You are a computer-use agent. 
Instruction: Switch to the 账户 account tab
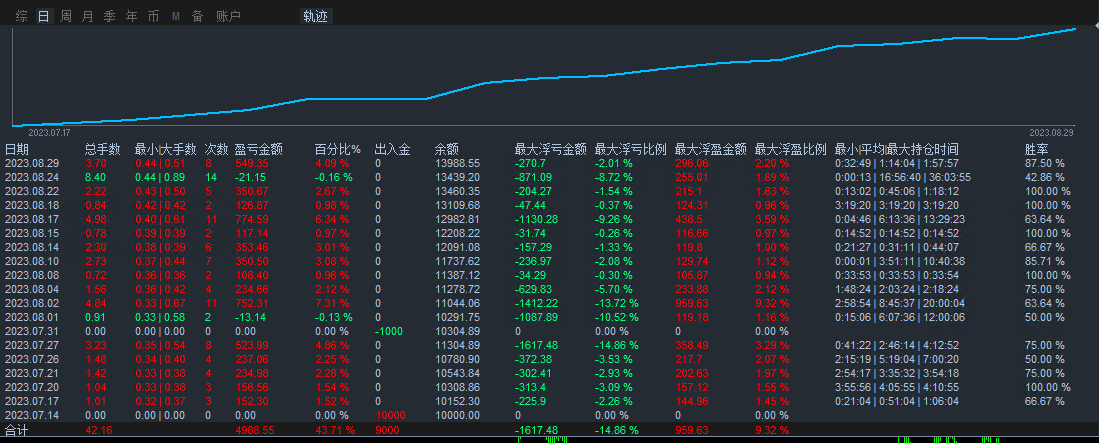(x=228, y=16)
